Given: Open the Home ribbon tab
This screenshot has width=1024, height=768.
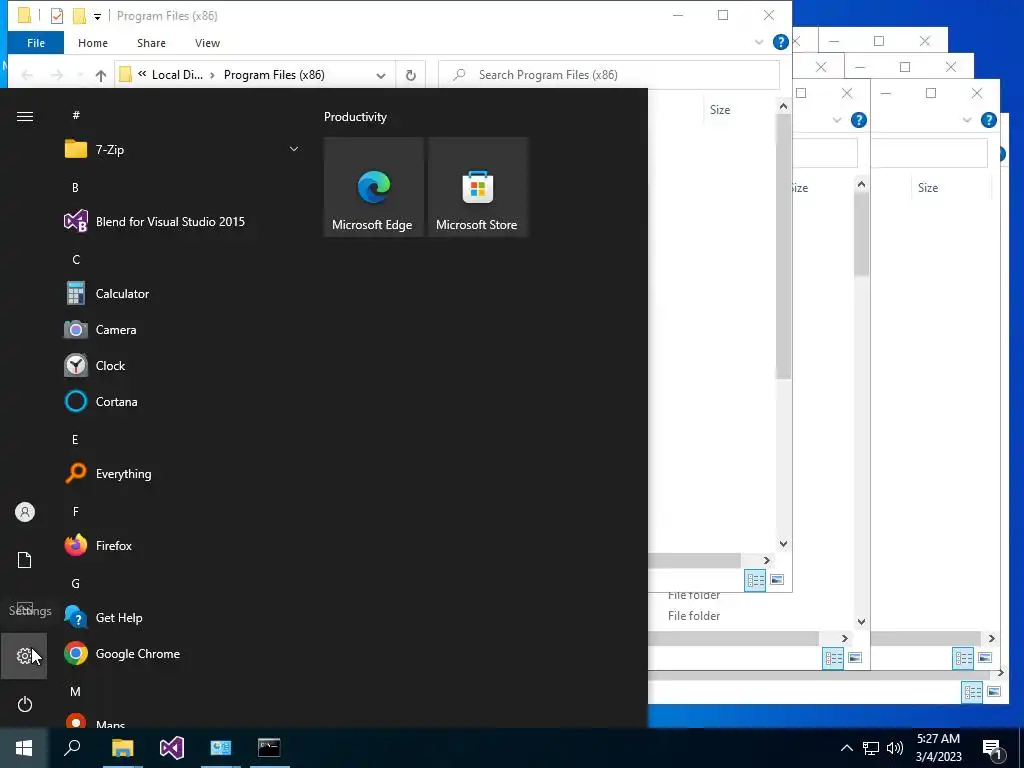Looking at the screenshot, I should tap(93, 43).
